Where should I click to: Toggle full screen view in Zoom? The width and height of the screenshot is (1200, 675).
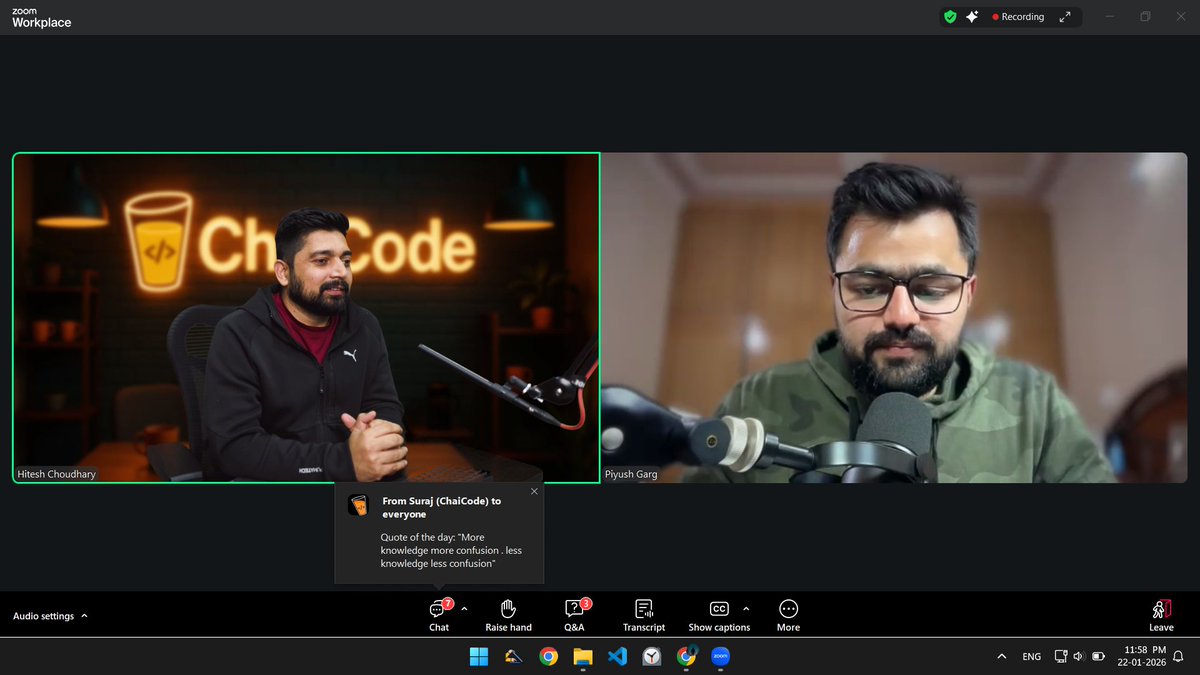click(x=1065, y=17)
